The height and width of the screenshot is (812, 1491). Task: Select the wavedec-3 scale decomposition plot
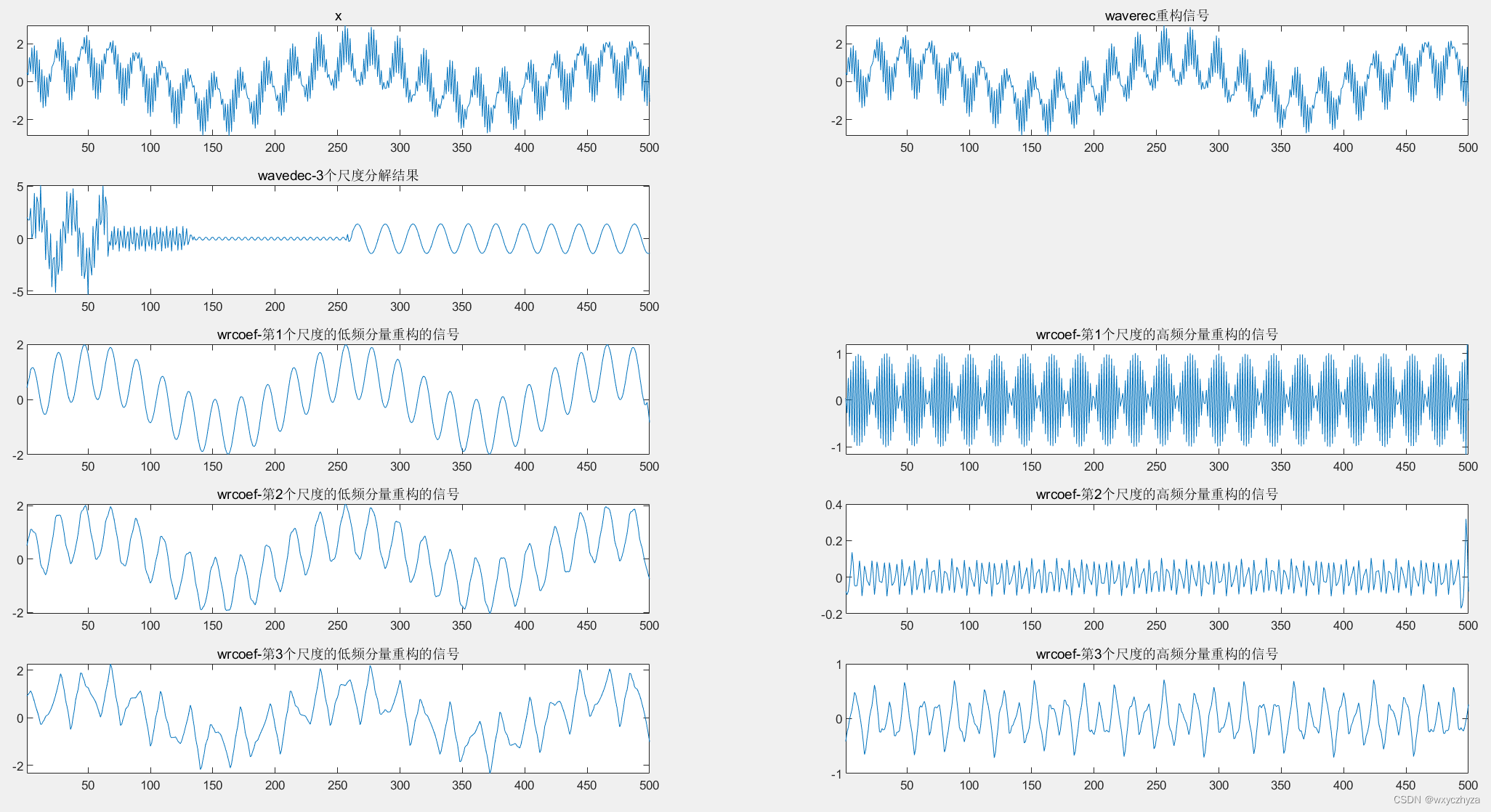pos(338,240)
